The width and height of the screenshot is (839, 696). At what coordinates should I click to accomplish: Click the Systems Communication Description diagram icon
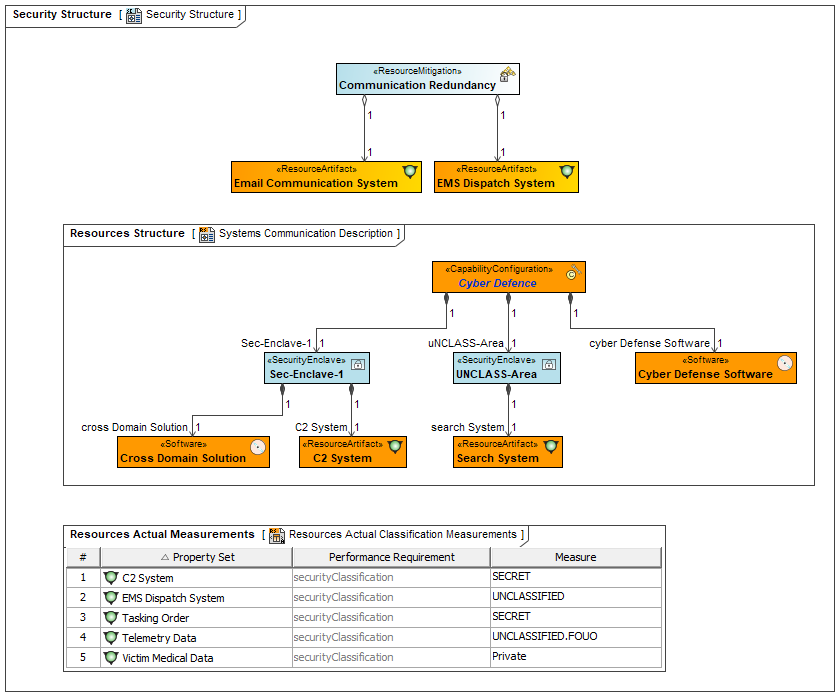pos(207,234)
